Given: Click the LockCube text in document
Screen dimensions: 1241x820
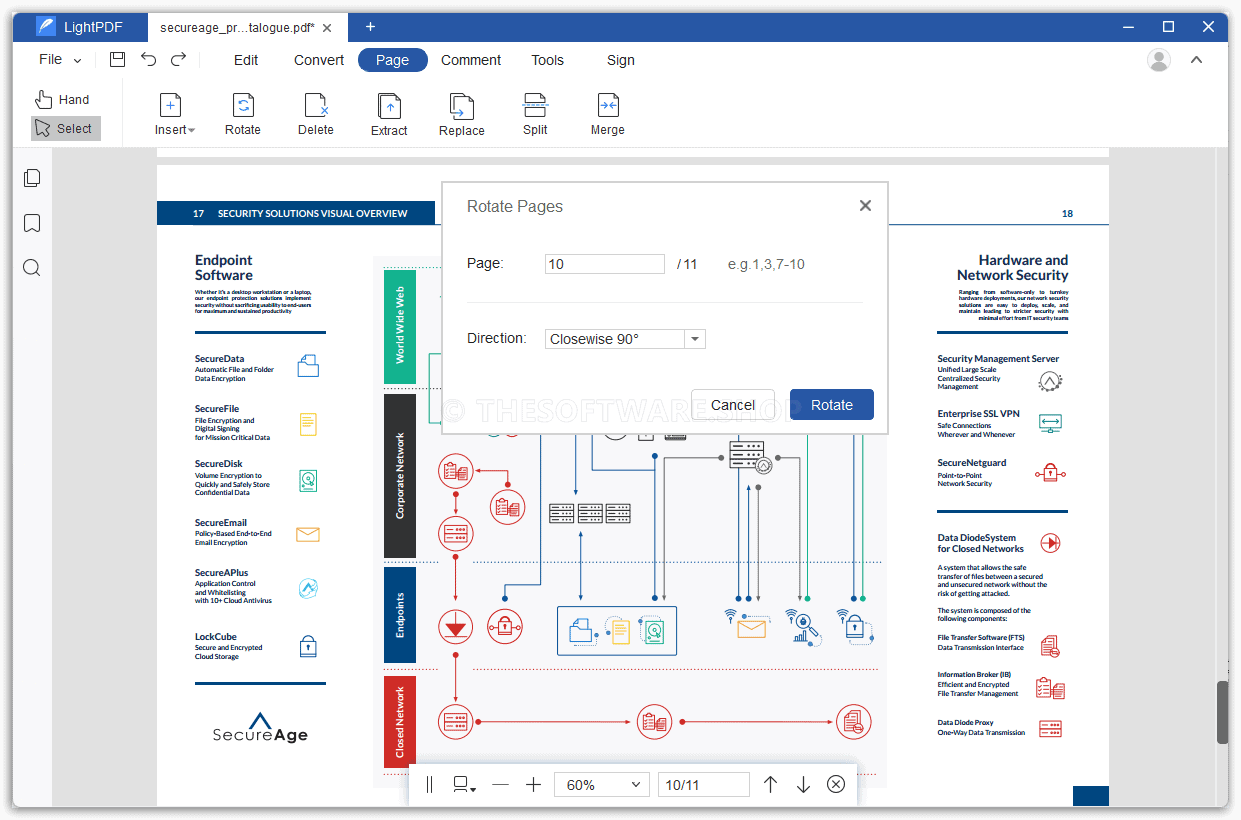Looking at the screenshot, I should [x=215, y=636].
